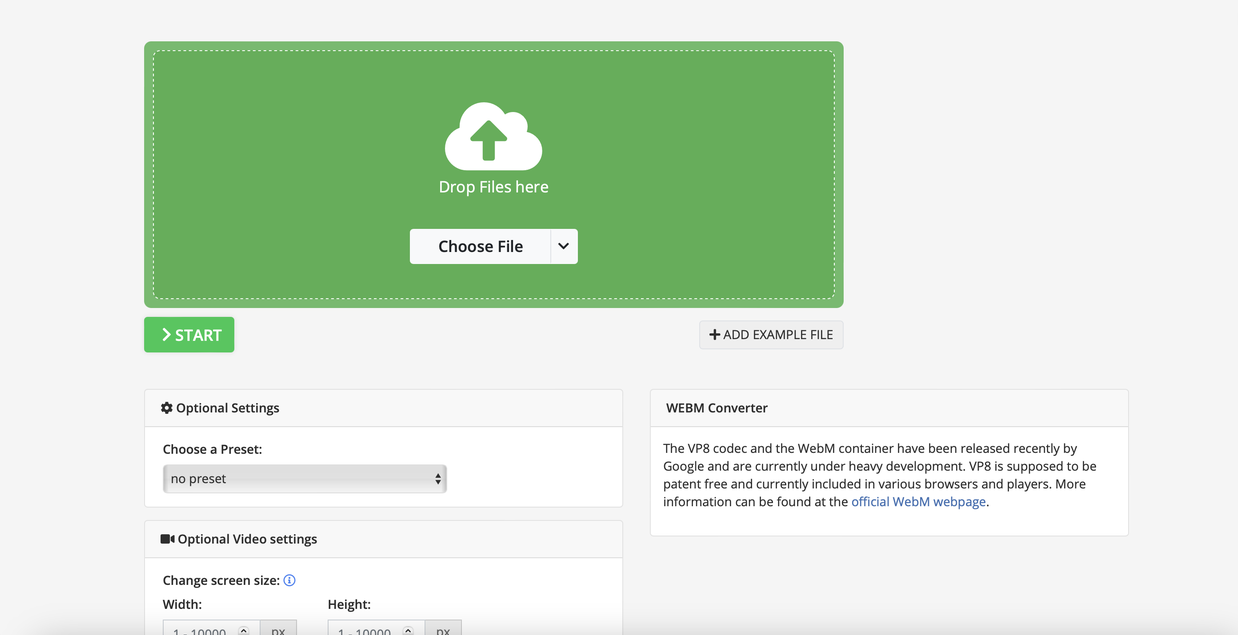Click the 'Optional Video settings' heading text

click(x=247, y=539)
